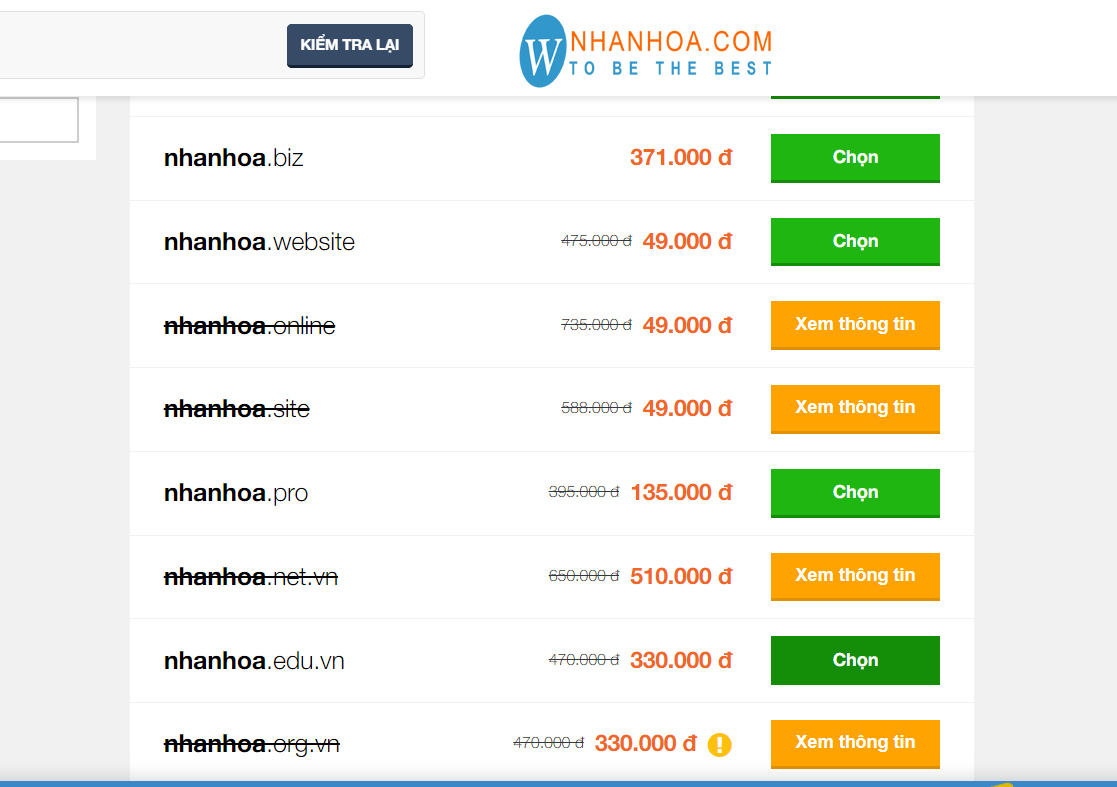View info for nhanhoa.online domain
Image resolution: width=1117 pixels, height=787 pixels.
(x=855, y=325)
